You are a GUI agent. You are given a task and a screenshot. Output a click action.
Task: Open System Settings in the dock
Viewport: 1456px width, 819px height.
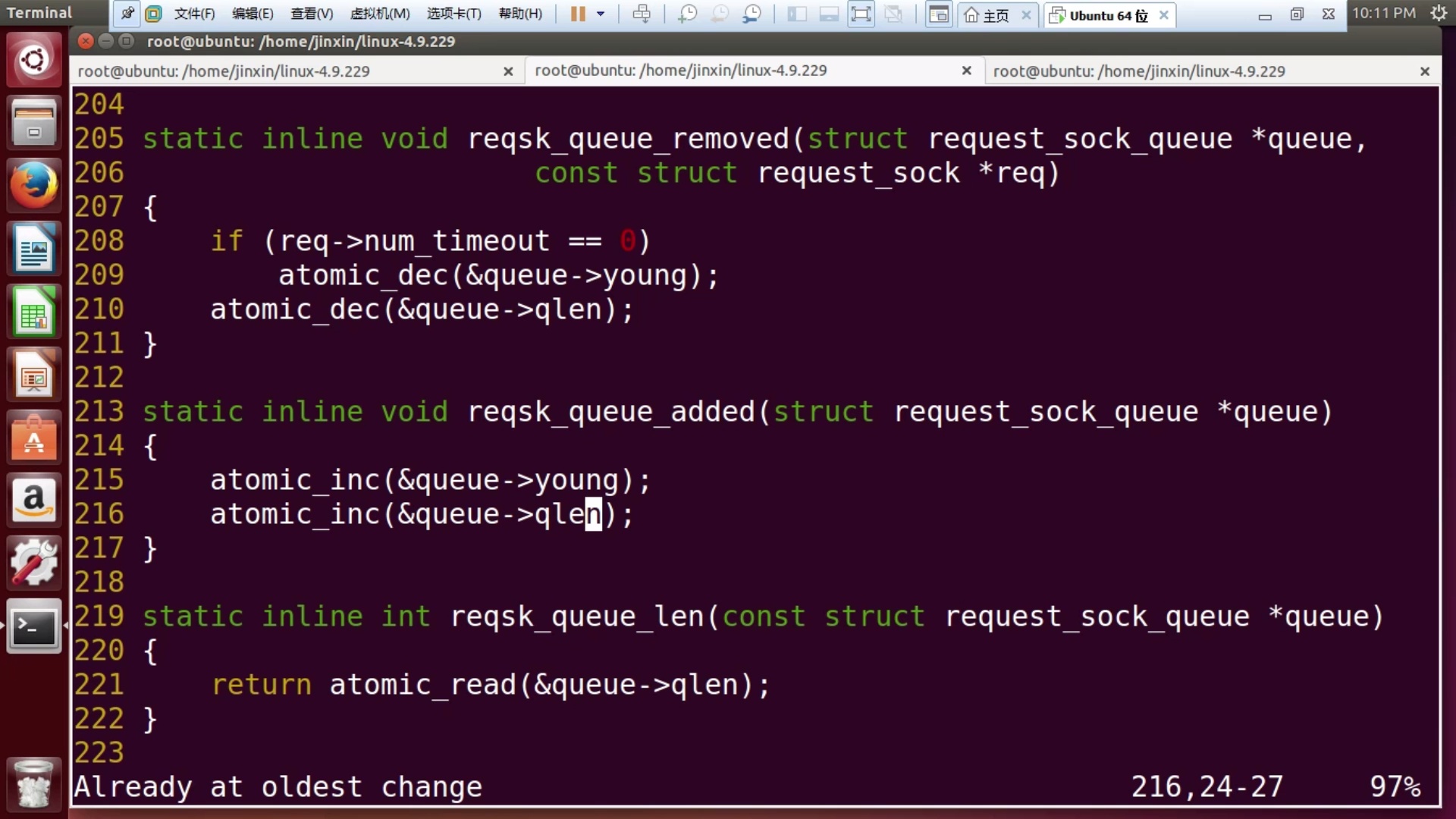click(33, 563)
